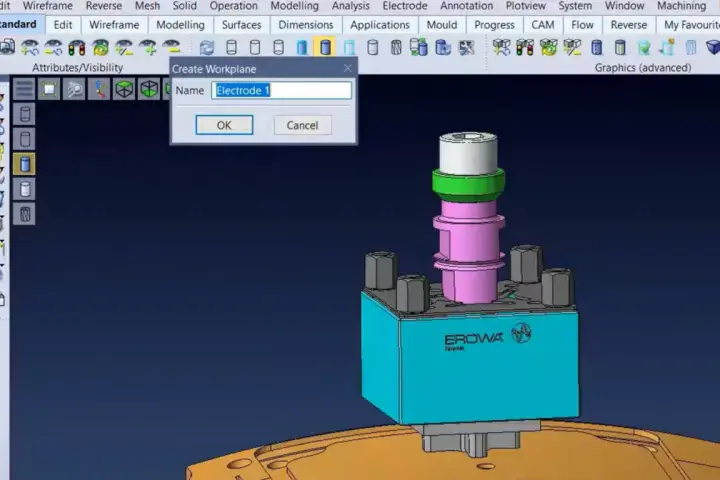Select the green ring on the model
This screenshot has width=720, height=480.
click(x=468, y=184)
